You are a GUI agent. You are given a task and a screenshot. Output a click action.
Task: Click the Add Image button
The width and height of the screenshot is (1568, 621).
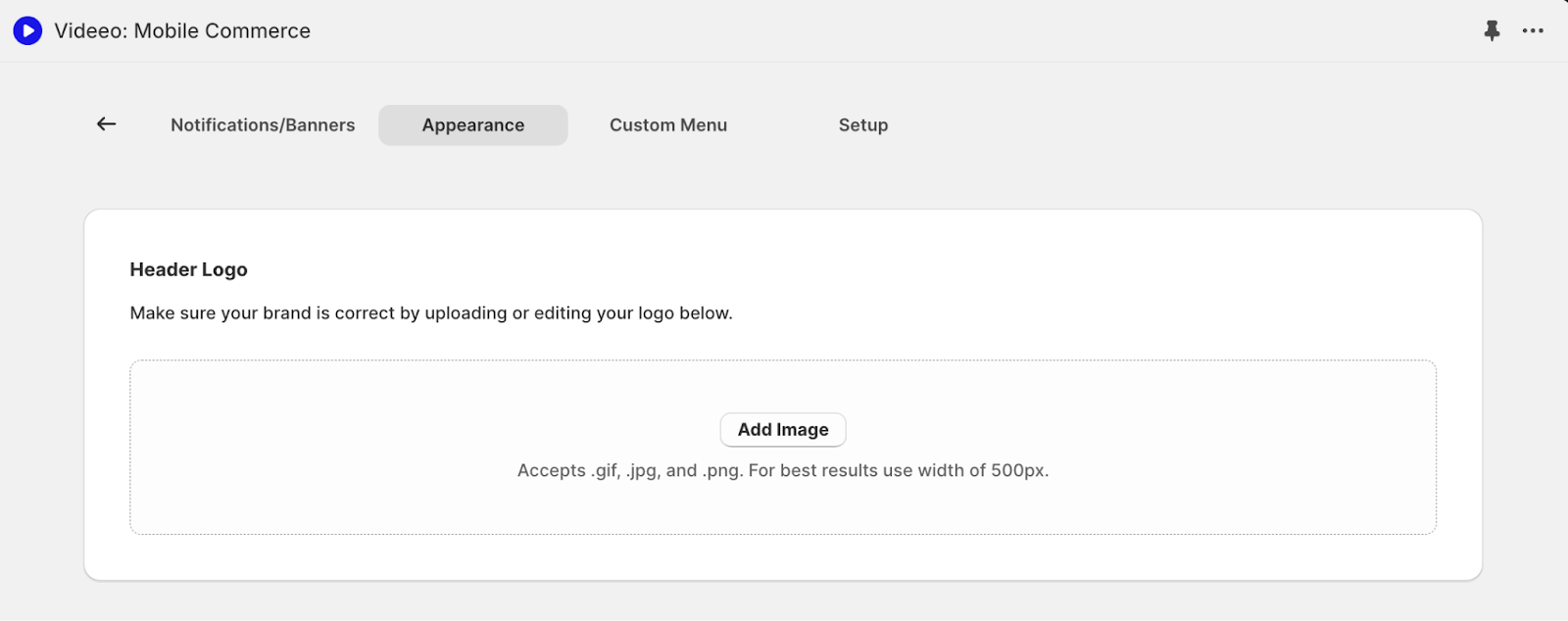(783, 430)
